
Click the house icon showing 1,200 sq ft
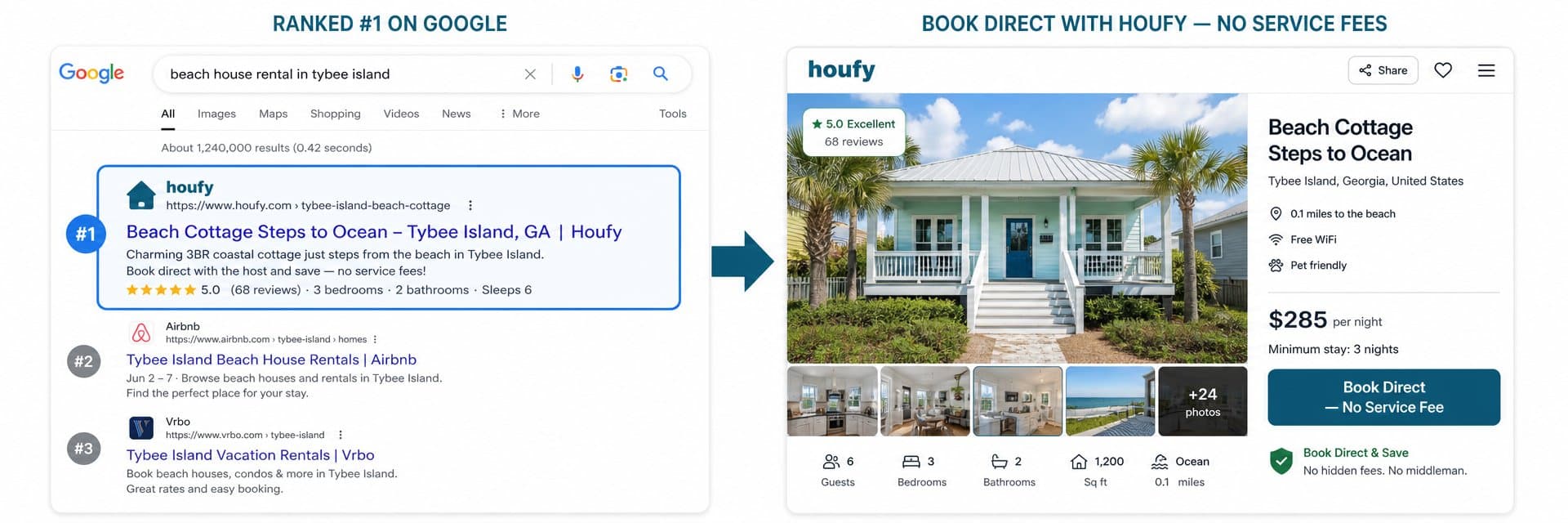(1078, 462)
